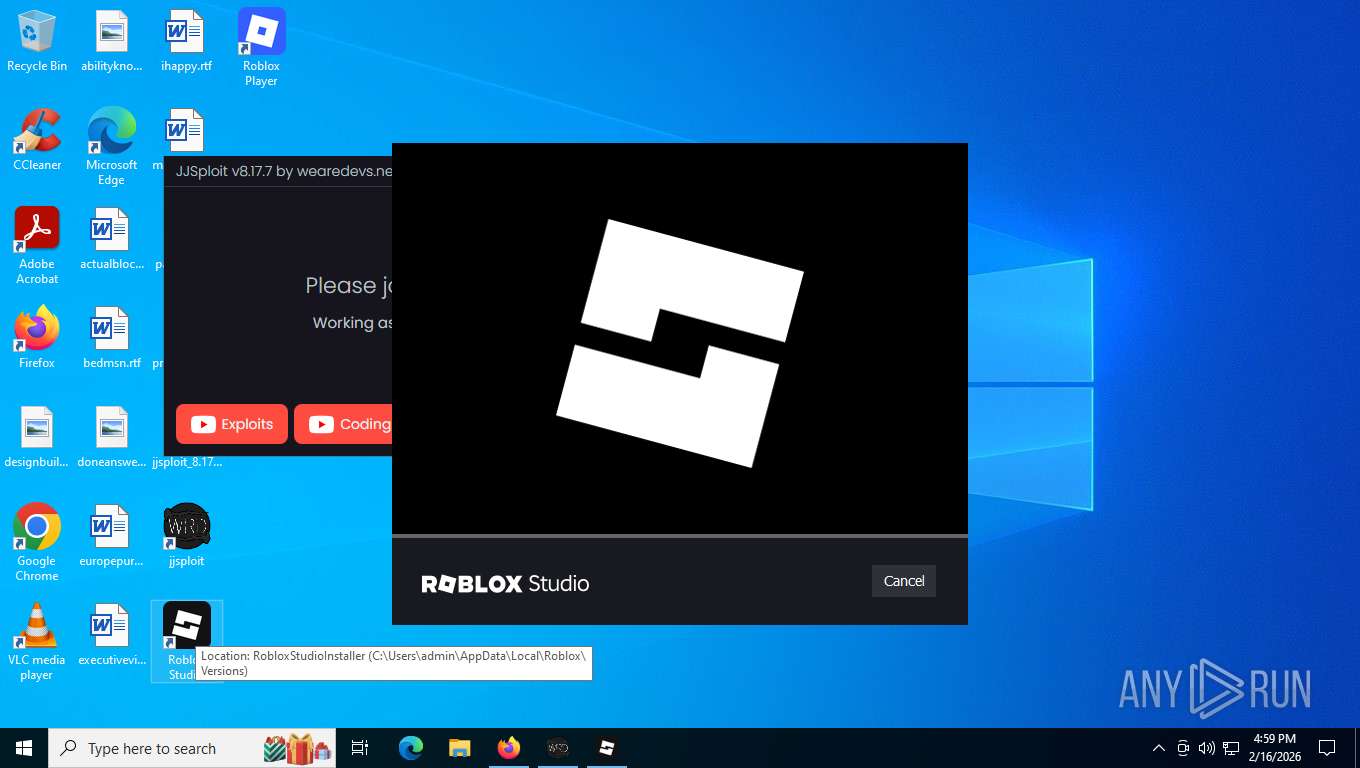Open Microsoft Edge from the taskbar
The width and height of the screenshot is (1360, 768).
click(411, 748)
